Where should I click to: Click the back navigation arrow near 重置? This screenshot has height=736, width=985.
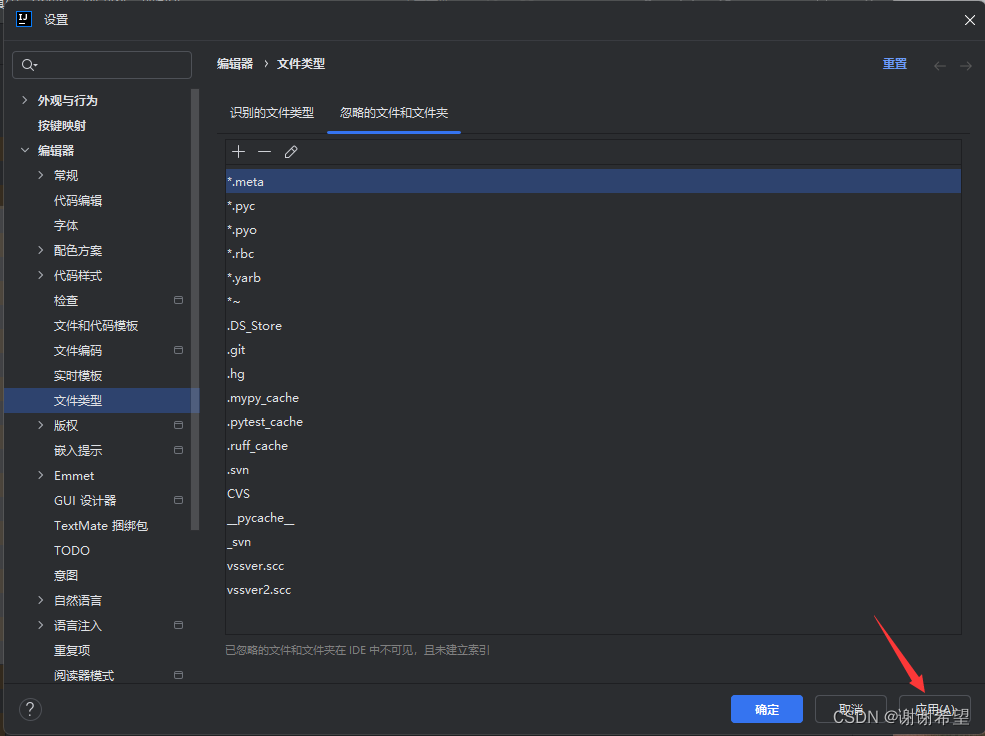[939, 64]
